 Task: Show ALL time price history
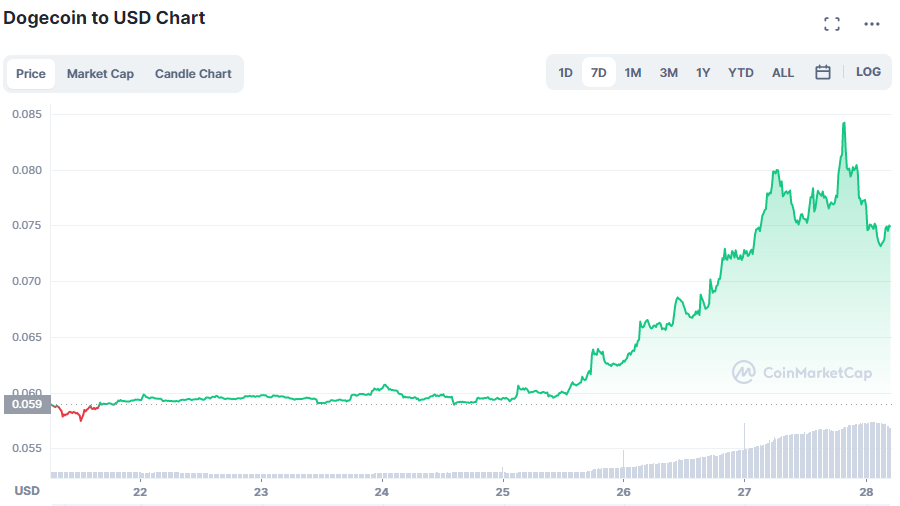(783, 73)
